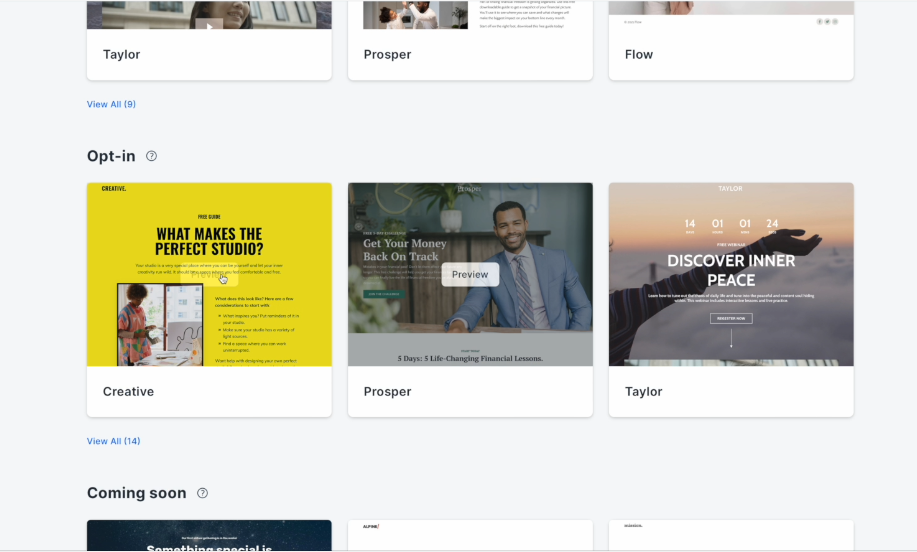Click View All (9) link

(x=111, y=104)
